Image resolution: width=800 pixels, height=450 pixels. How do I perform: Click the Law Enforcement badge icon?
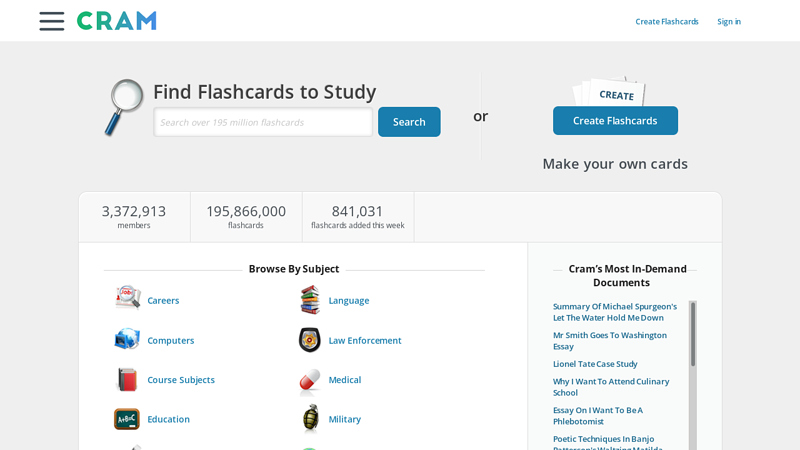(x=310, y=340)
